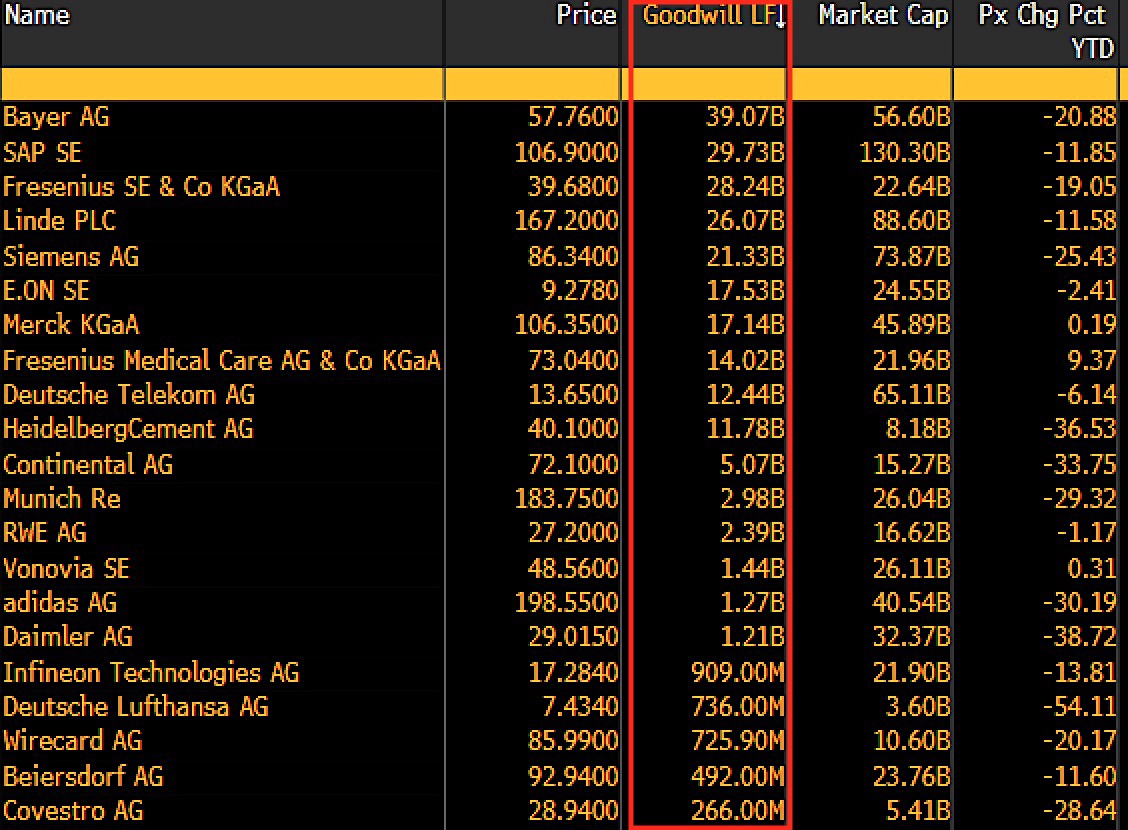Select the HeidelbergCement AG row name

[129, 429]
